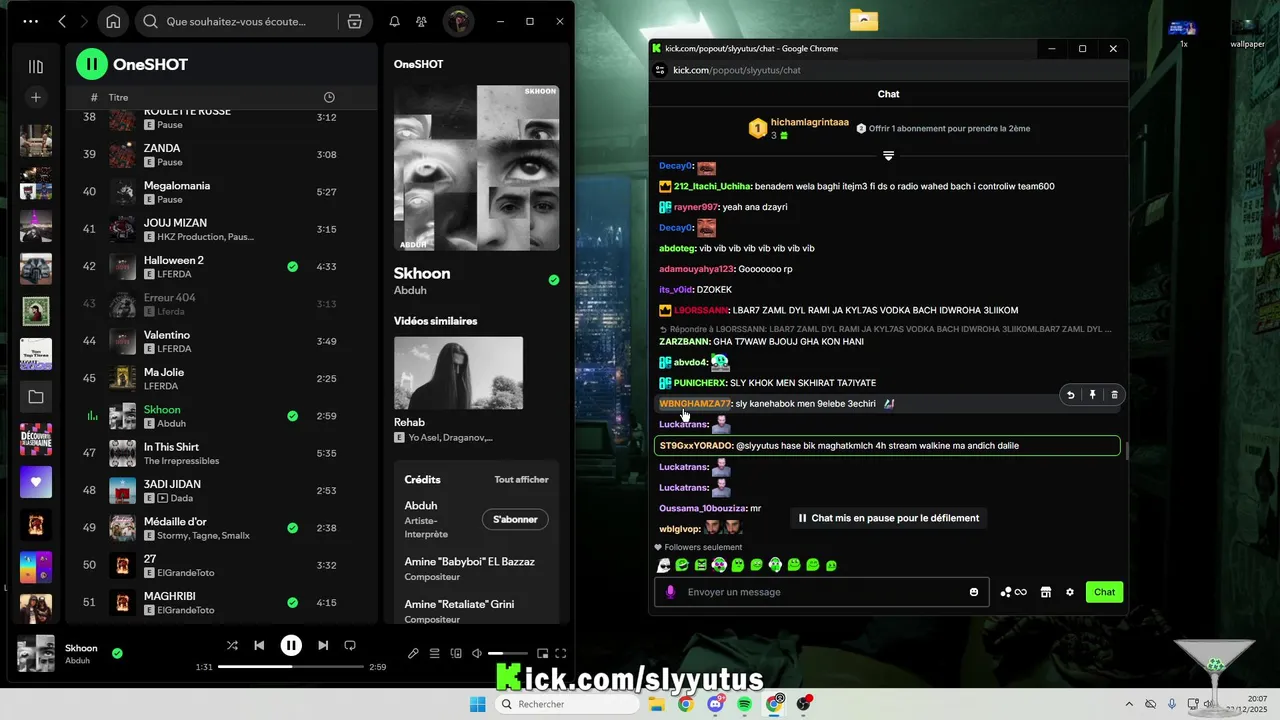Toggle repeat mode in Spotify
The width and height of the screenshot is (1280, 720).
pos(350,646)
